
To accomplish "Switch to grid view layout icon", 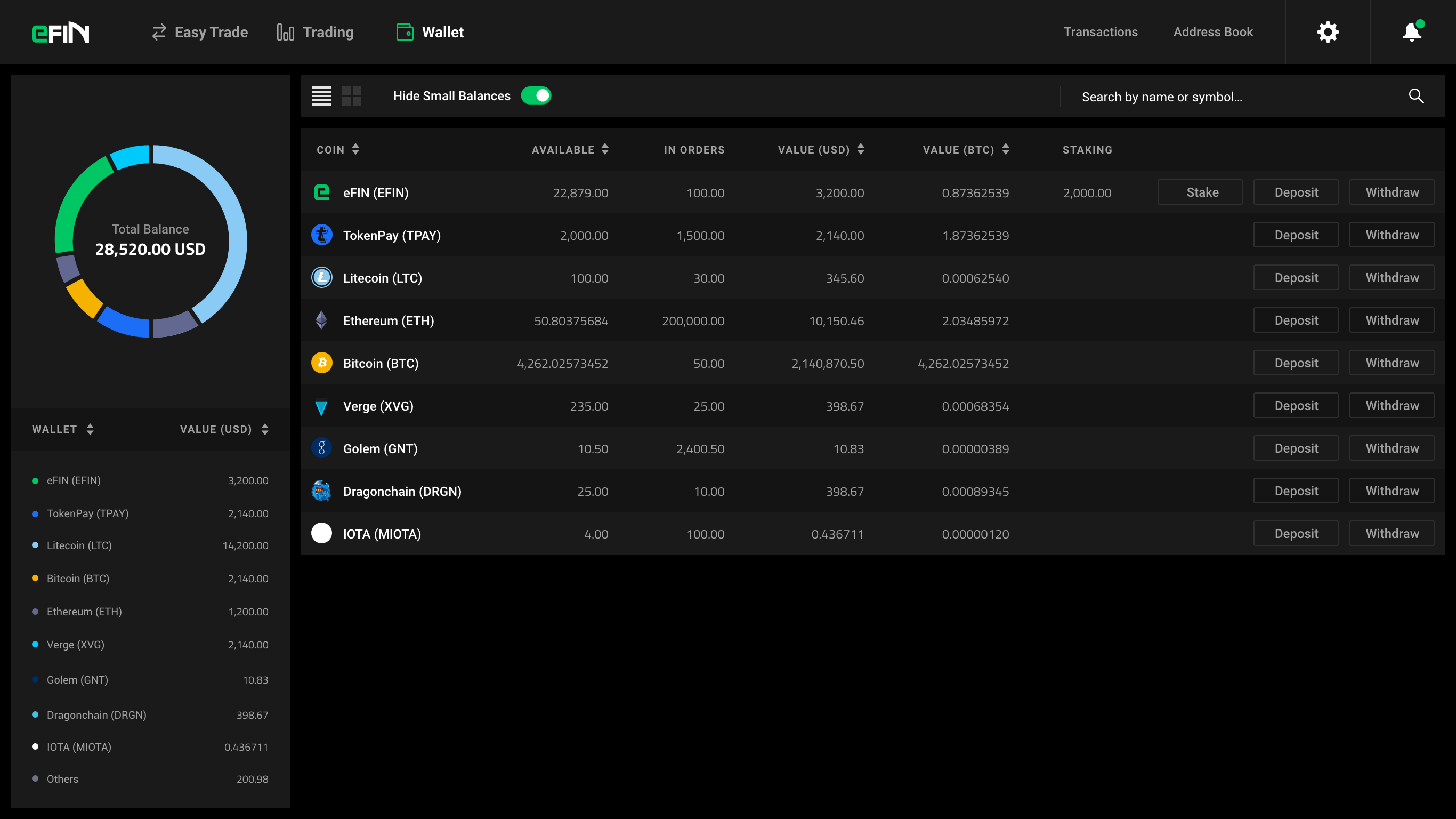I will click(x=352, y=96).
